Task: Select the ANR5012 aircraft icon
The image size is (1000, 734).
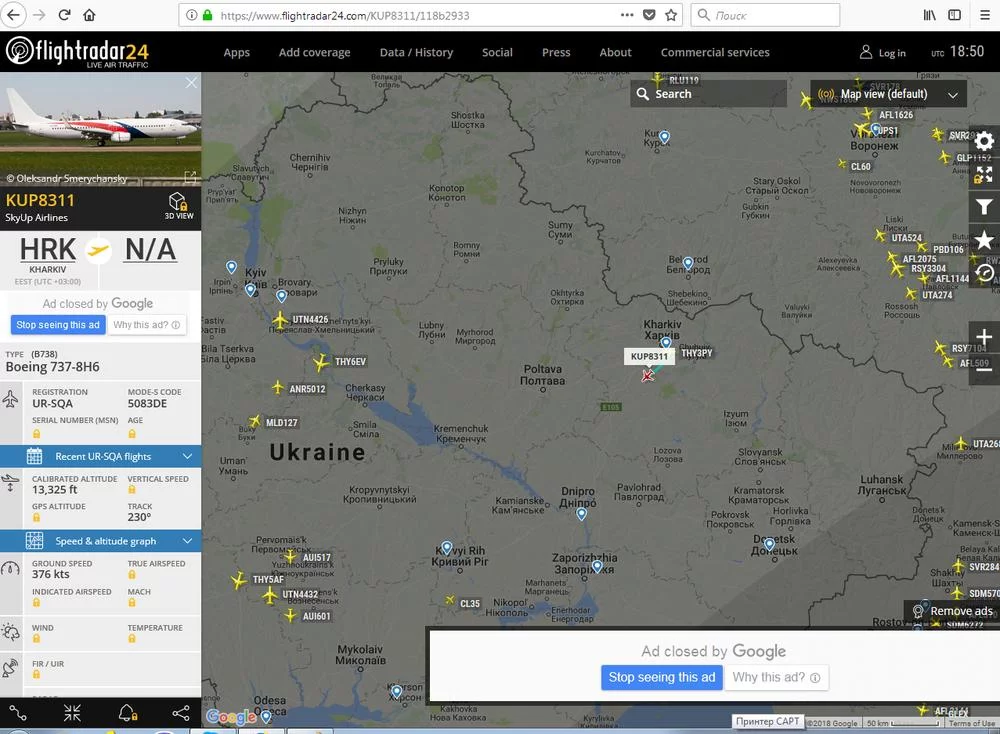Action: (x=277, y=387)
